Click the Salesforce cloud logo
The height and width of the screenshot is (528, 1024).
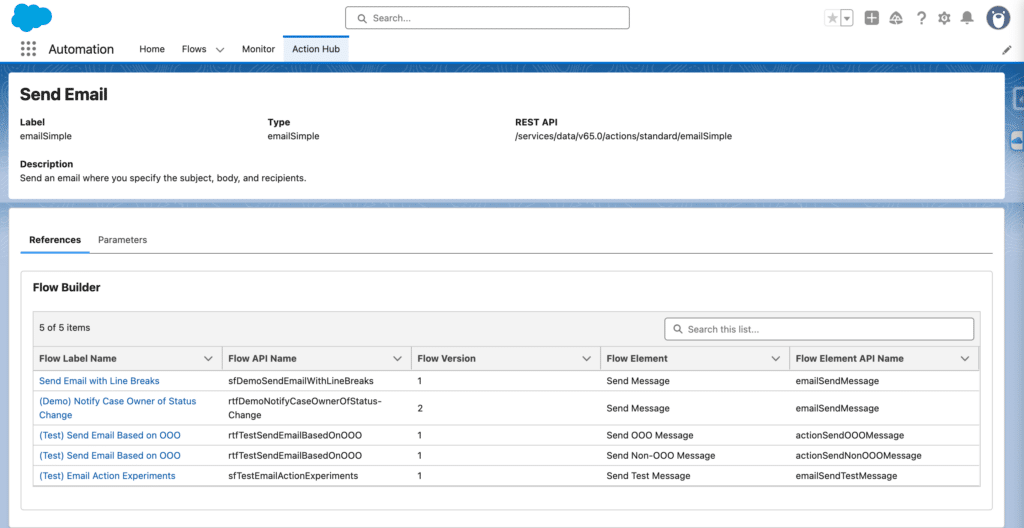(x=32, y=18)
